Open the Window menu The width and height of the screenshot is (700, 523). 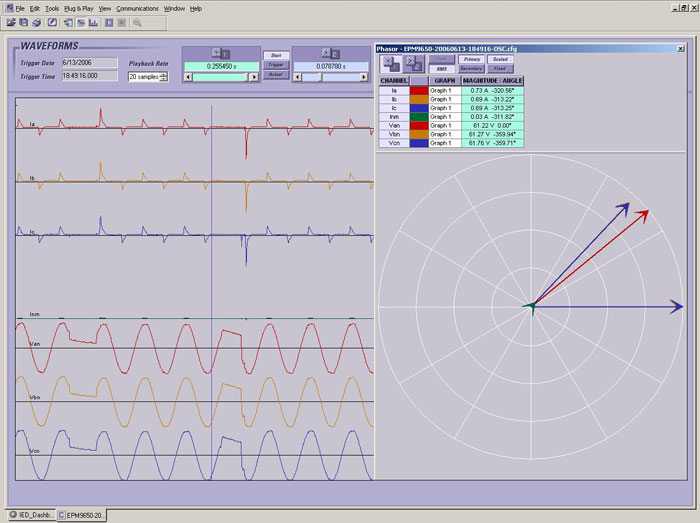click(x=174, y=8)
